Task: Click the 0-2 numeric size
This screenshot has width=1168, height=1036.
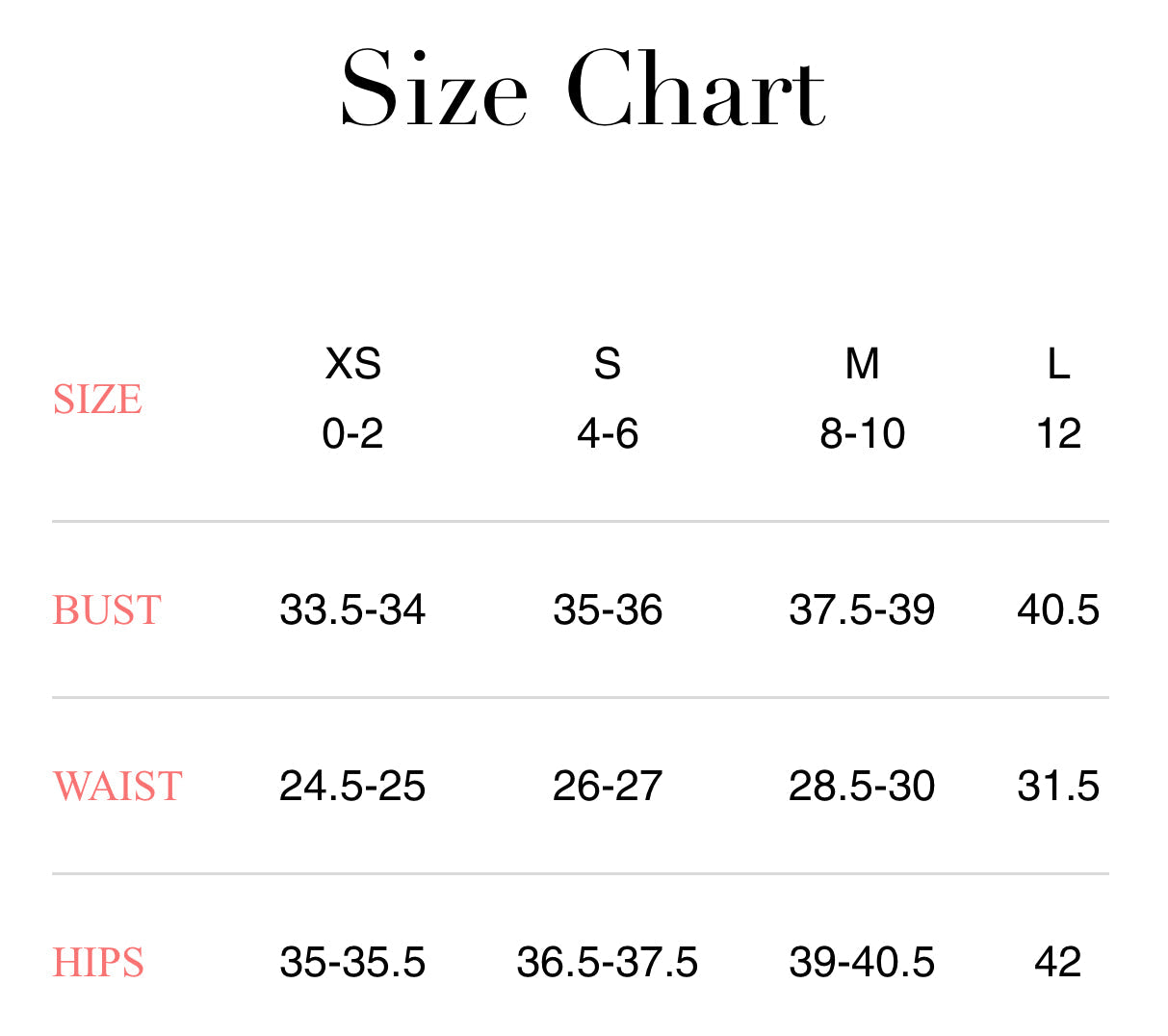Action: (x=352, y=434)
